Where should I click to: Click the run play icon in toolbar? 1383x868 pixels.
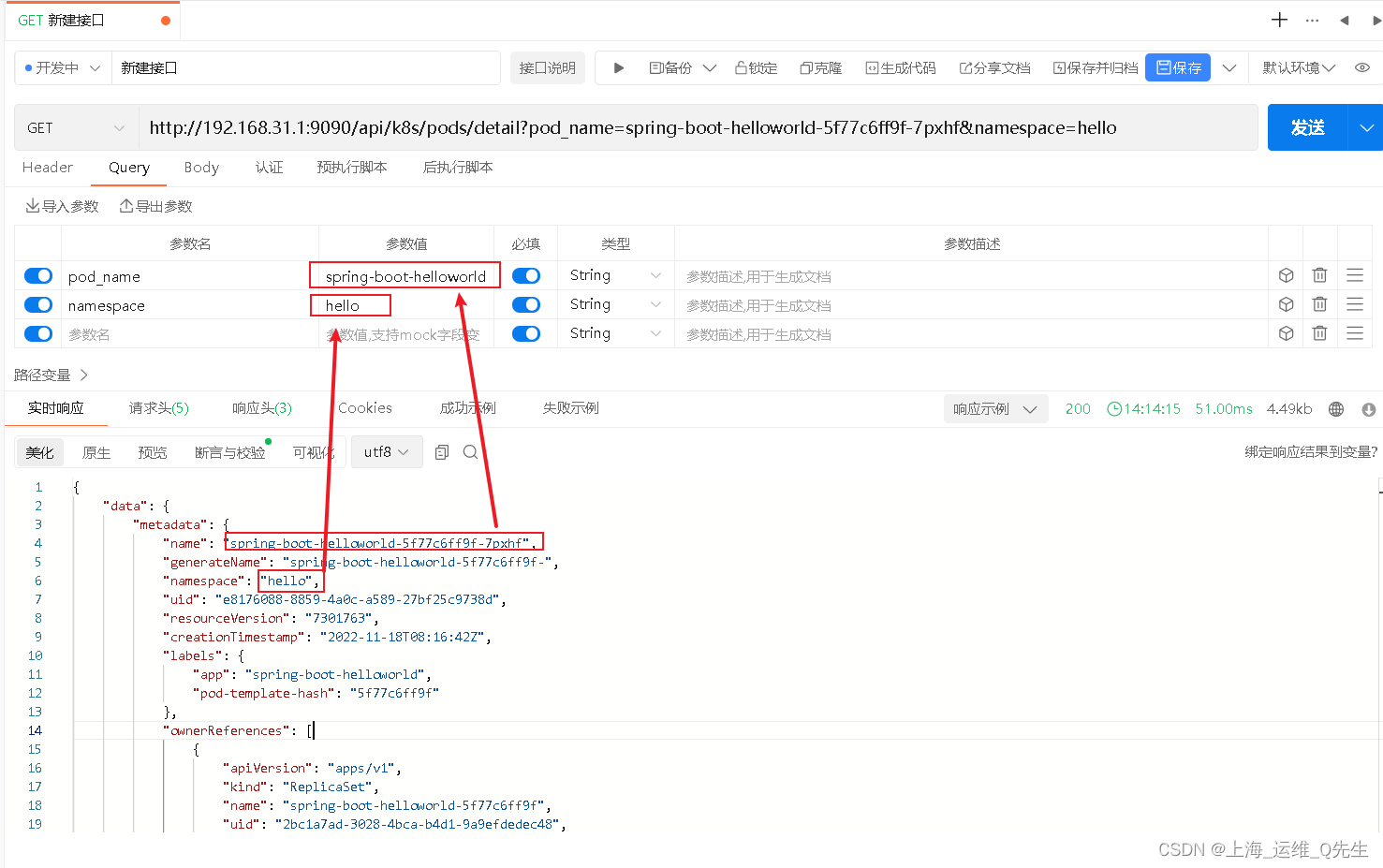619,67
